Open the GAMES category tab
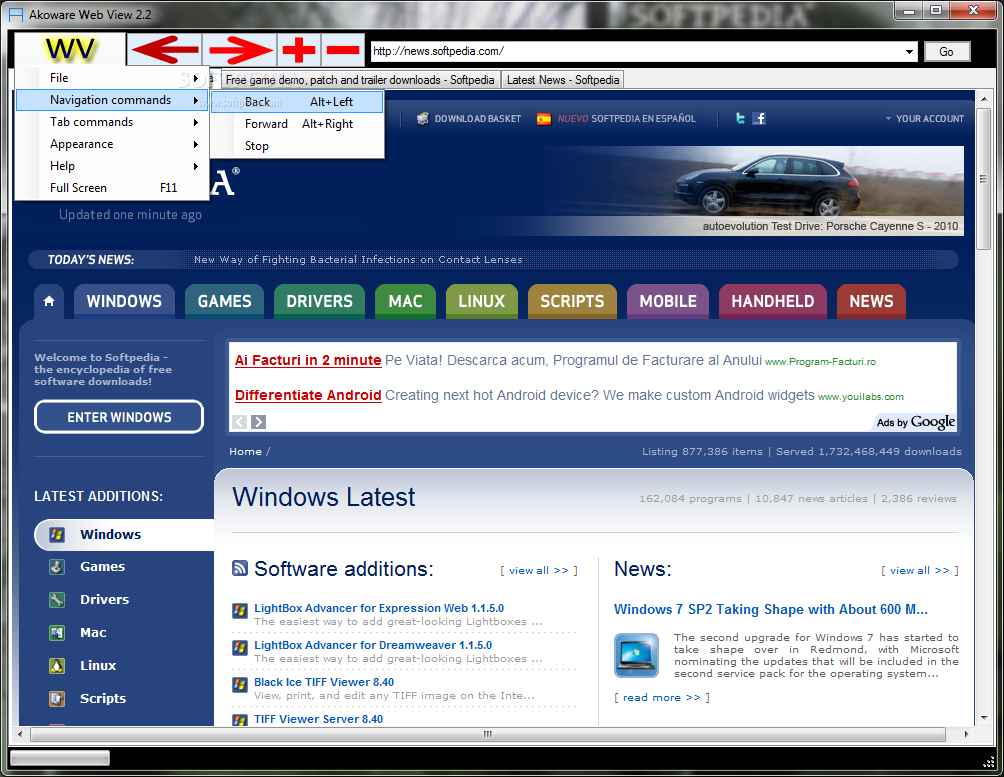Image resolution: width=1004 pixels, height=777 pixels. tap(224, 301)
